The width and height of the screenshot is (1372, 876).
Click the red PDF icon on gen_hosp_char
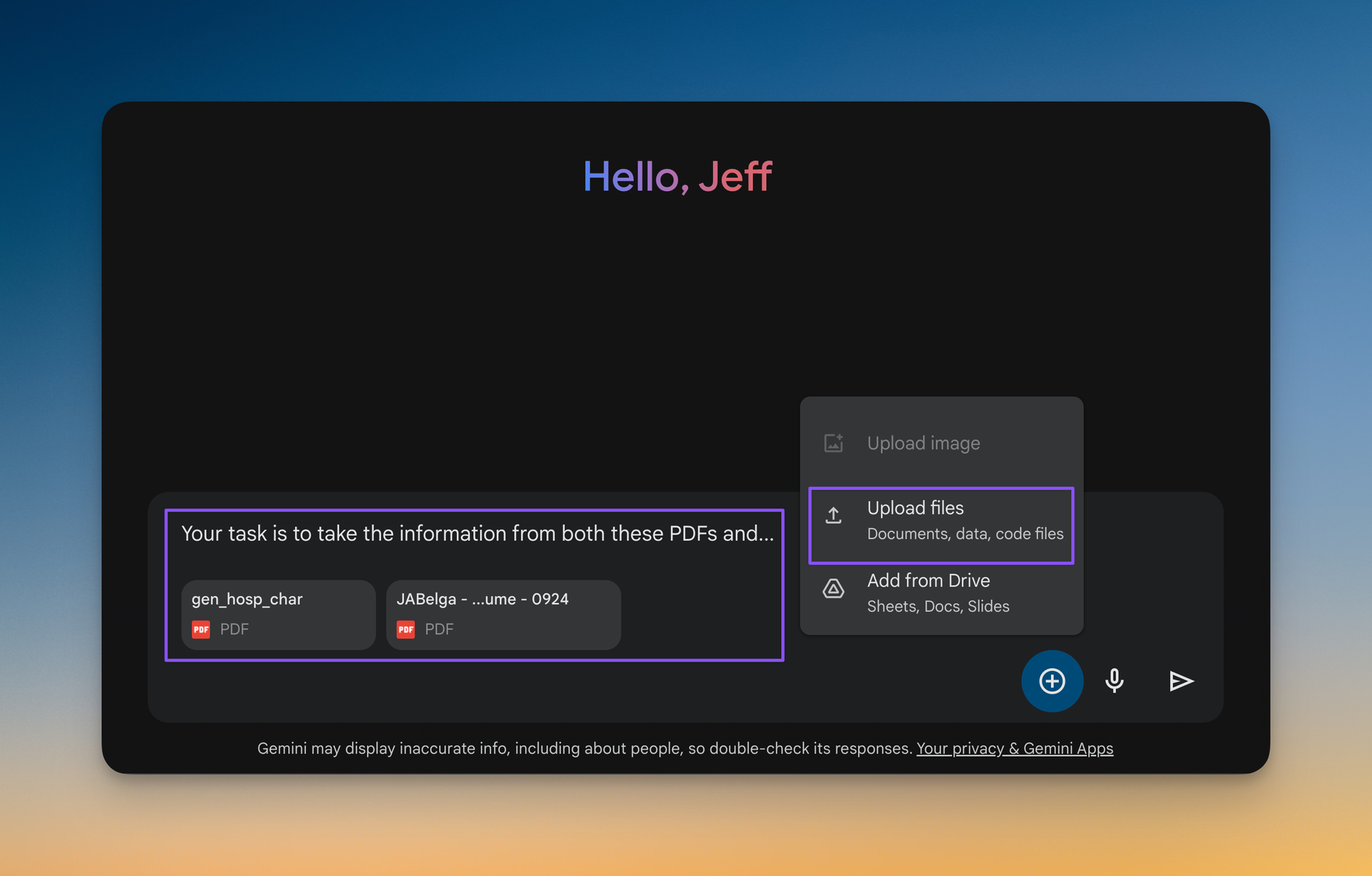201,629
